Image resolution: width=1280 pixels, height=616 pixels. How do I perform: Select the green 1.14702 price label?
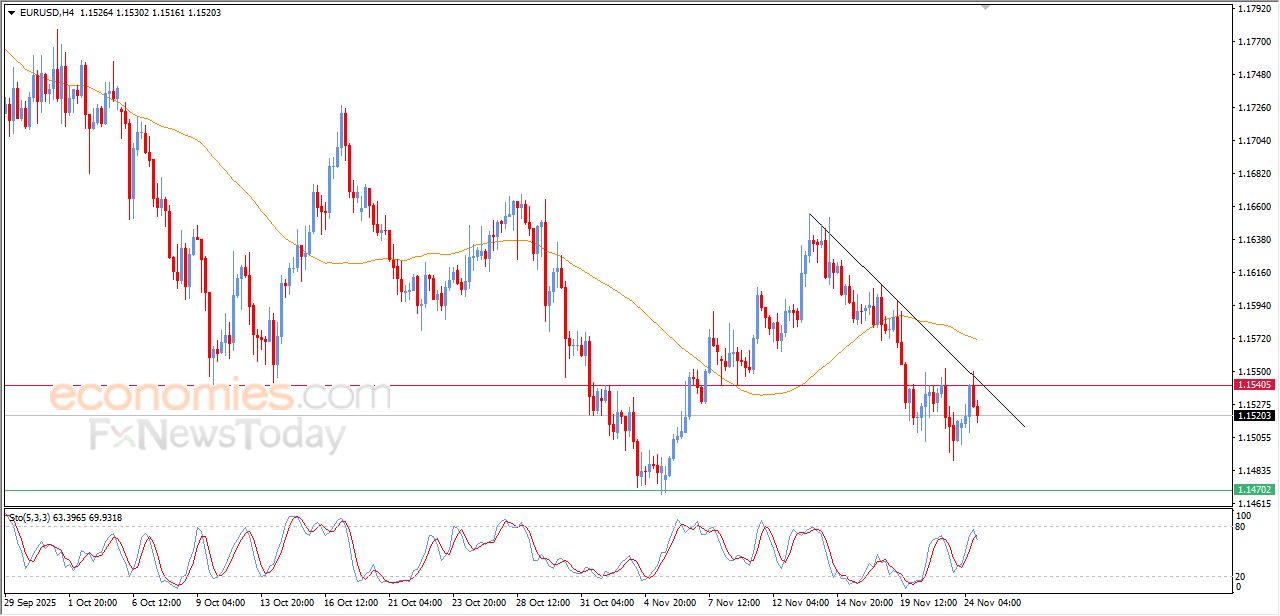(1253, 489)
